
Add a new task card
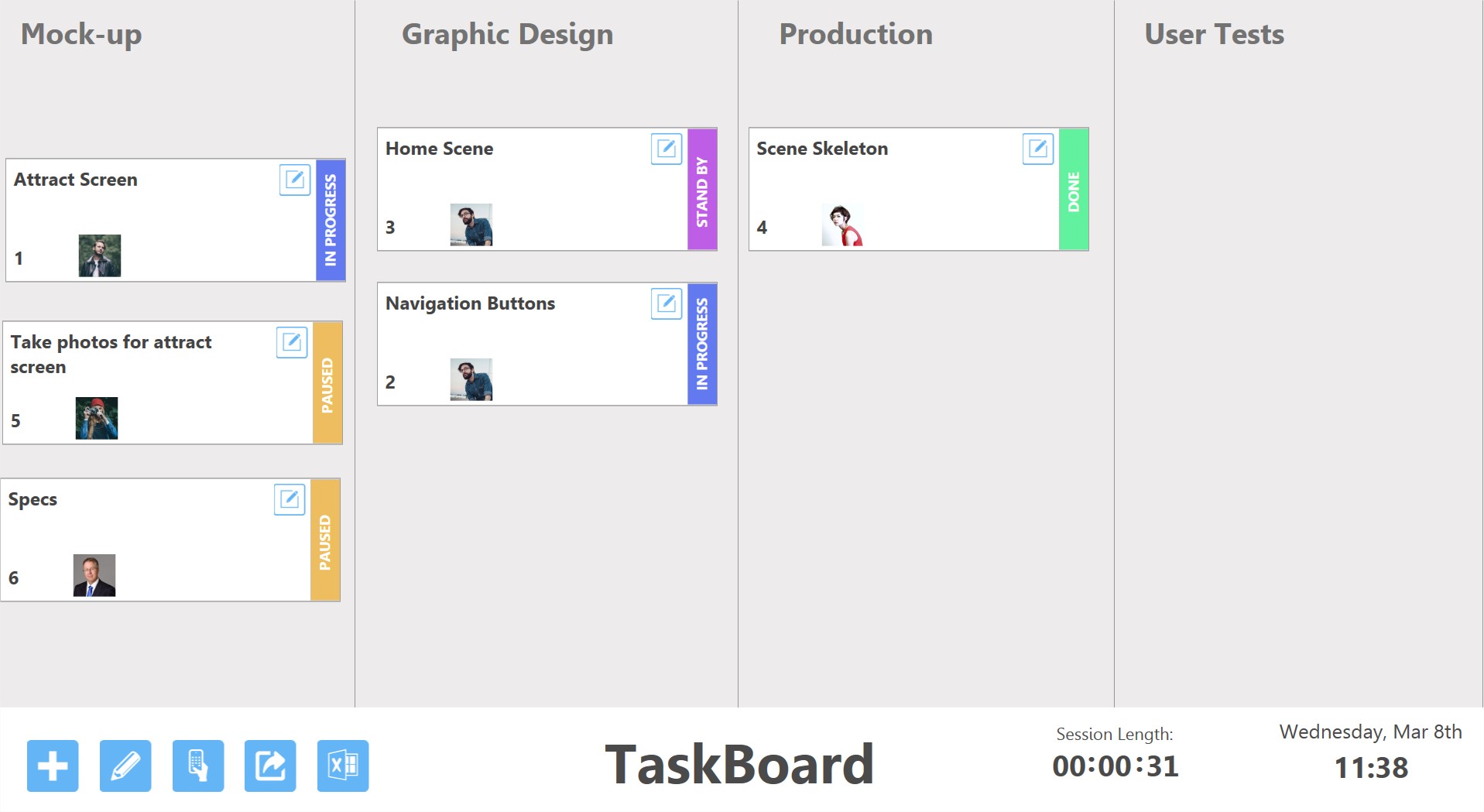[51, 766]
